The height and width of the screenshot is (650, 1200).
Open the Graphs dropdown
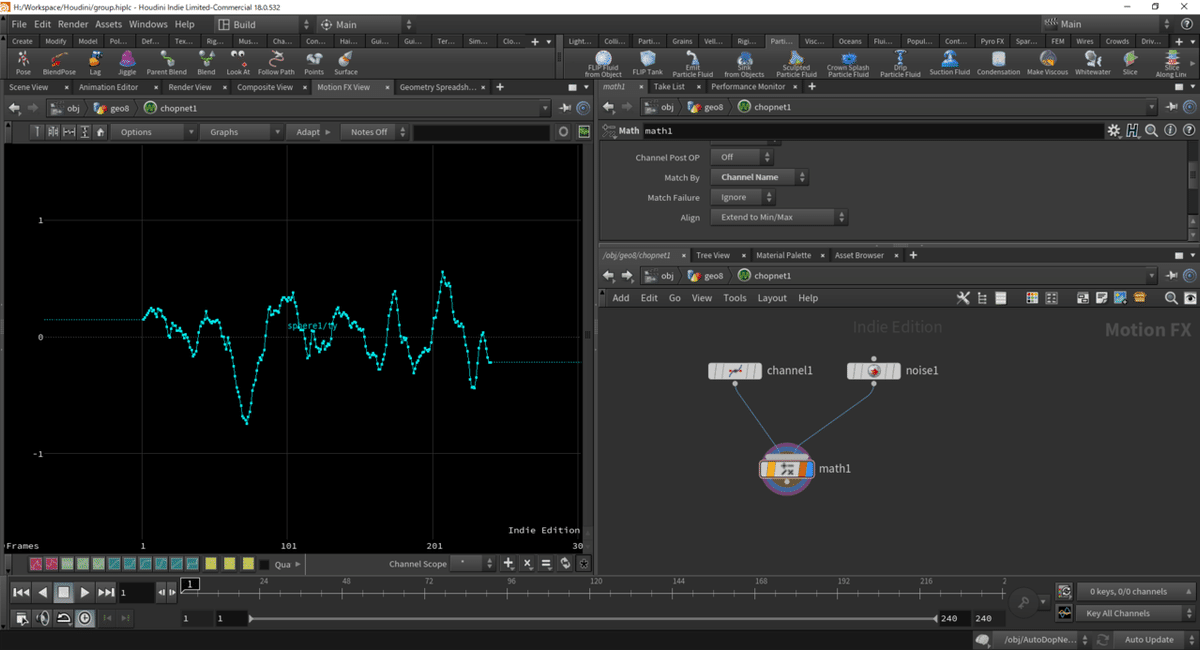[241, 132]
